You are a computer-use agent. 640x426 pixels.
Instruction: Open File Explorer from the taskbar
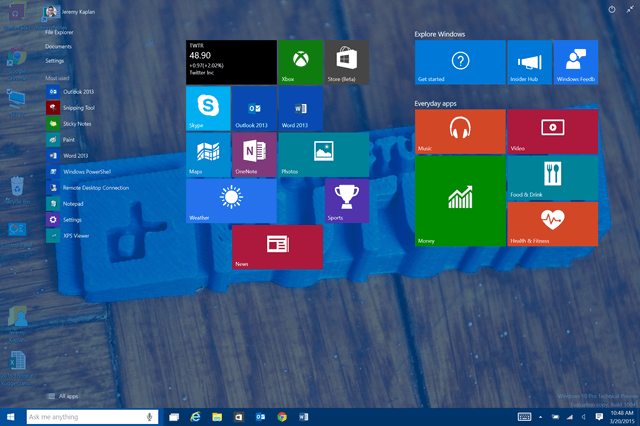coord(217,417)
